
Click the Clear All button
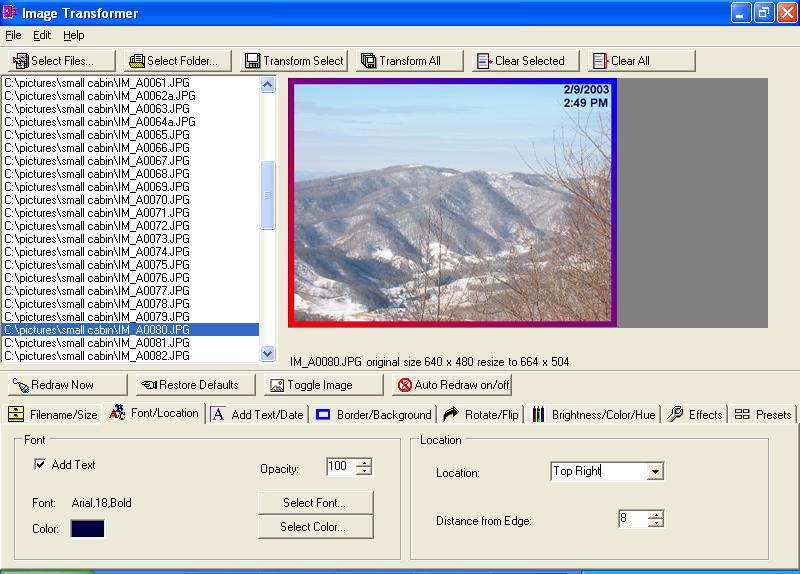click(641, 61)
